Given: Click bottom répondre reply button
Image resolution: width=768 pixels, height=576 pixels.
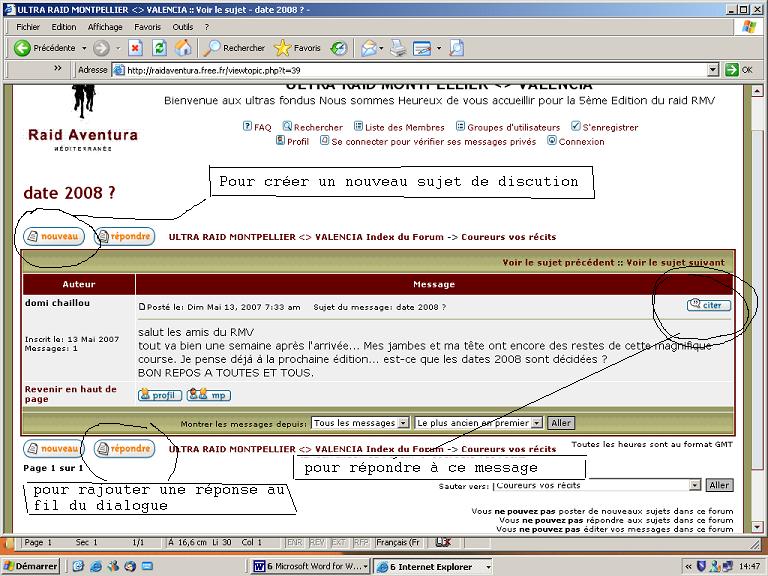Looking at the screenshot, I should click(x=124, y=449).
